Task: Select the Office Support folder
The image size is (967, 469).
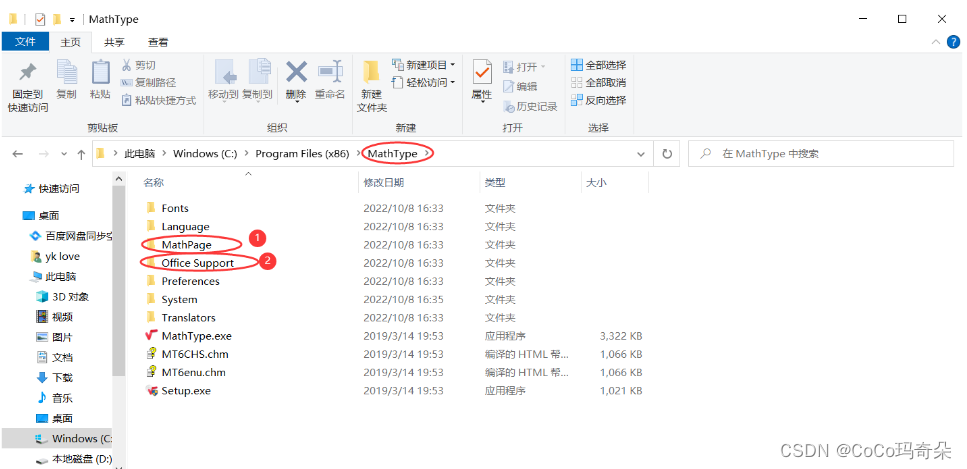Action: click(190, 263)
